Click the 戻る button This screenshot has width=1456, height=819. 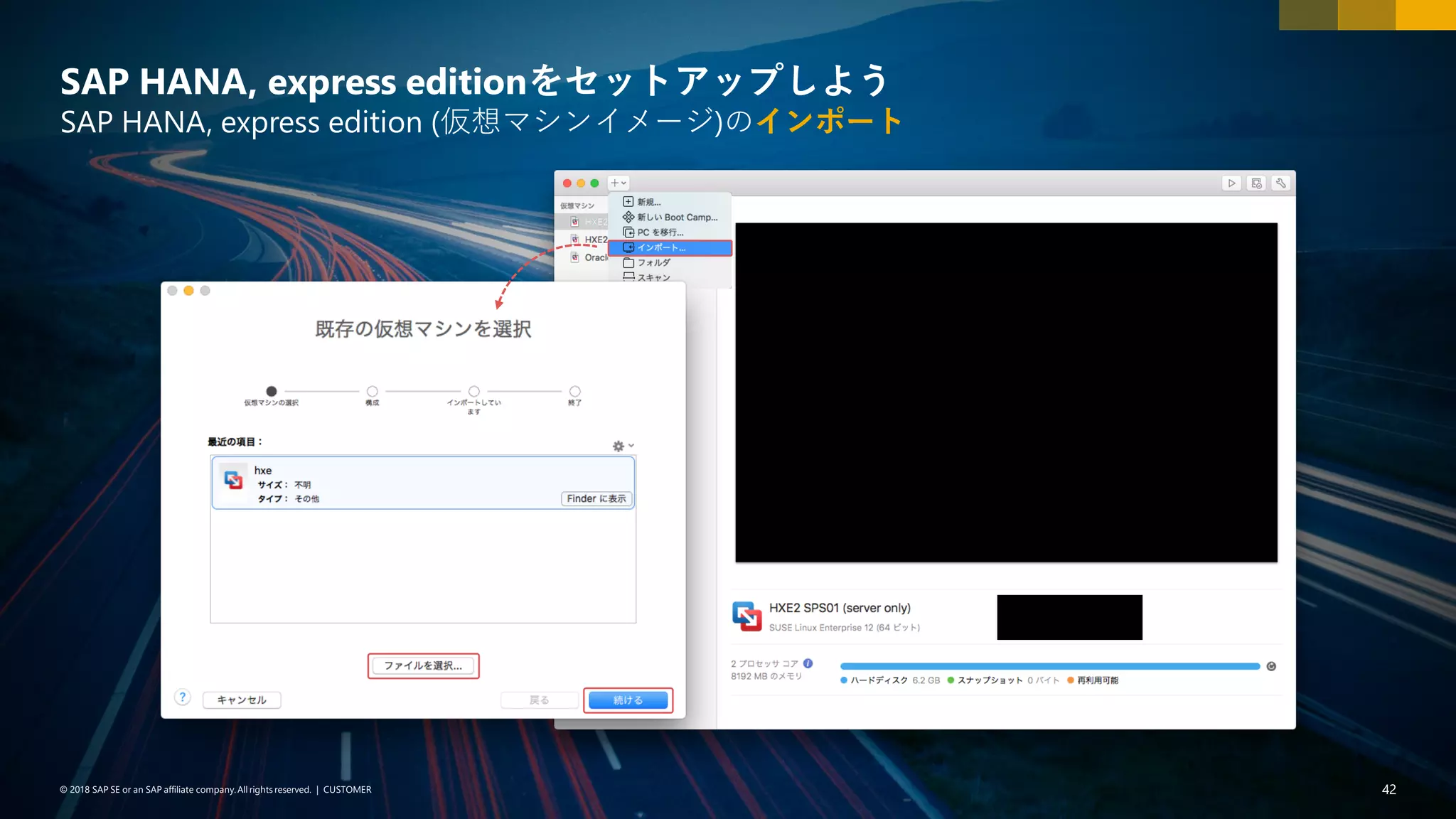coord(539,700)
